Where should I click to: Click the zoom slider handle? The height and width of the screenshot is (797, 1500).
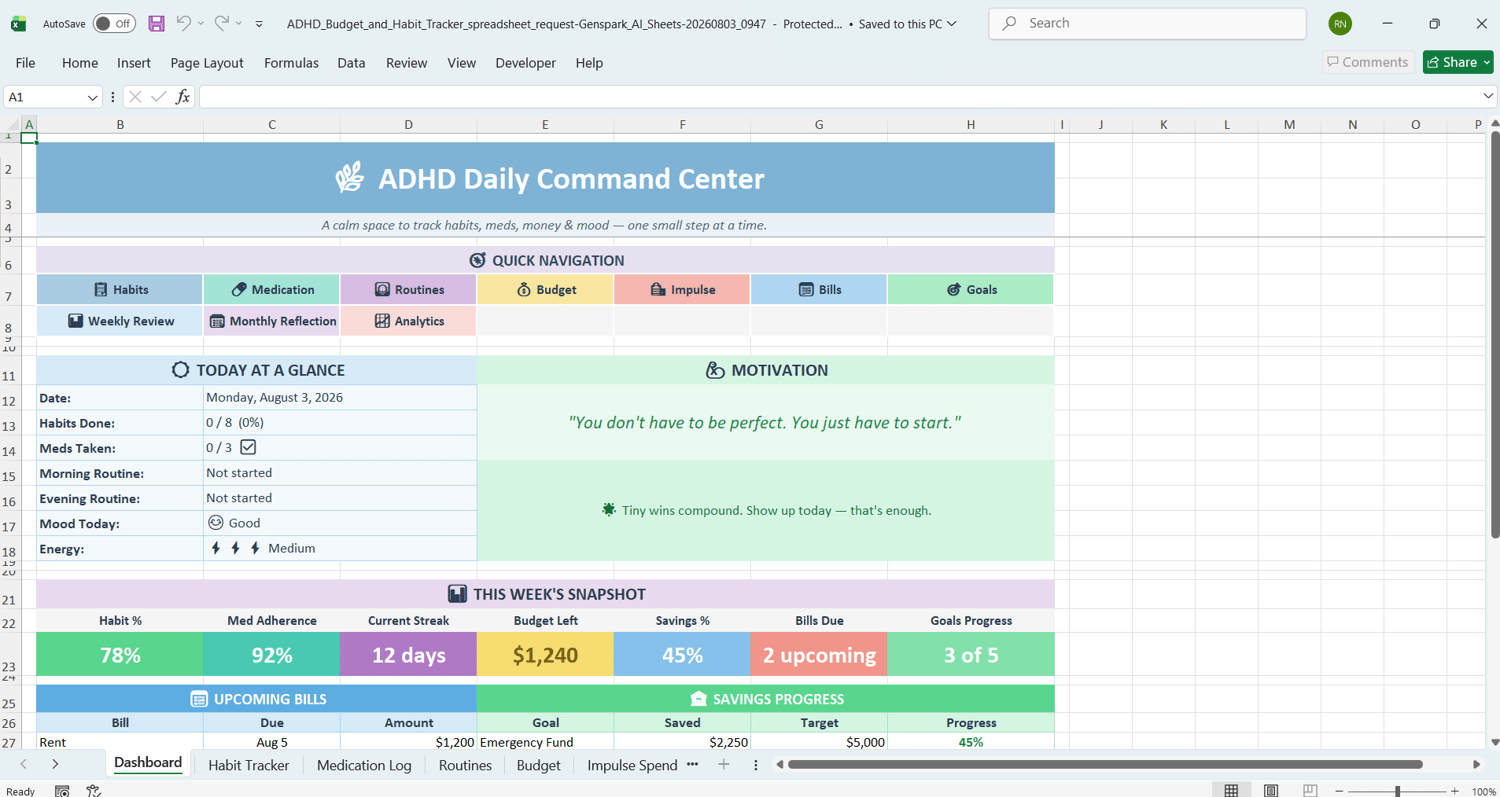pyautogui.click(x=1397, y=791)
